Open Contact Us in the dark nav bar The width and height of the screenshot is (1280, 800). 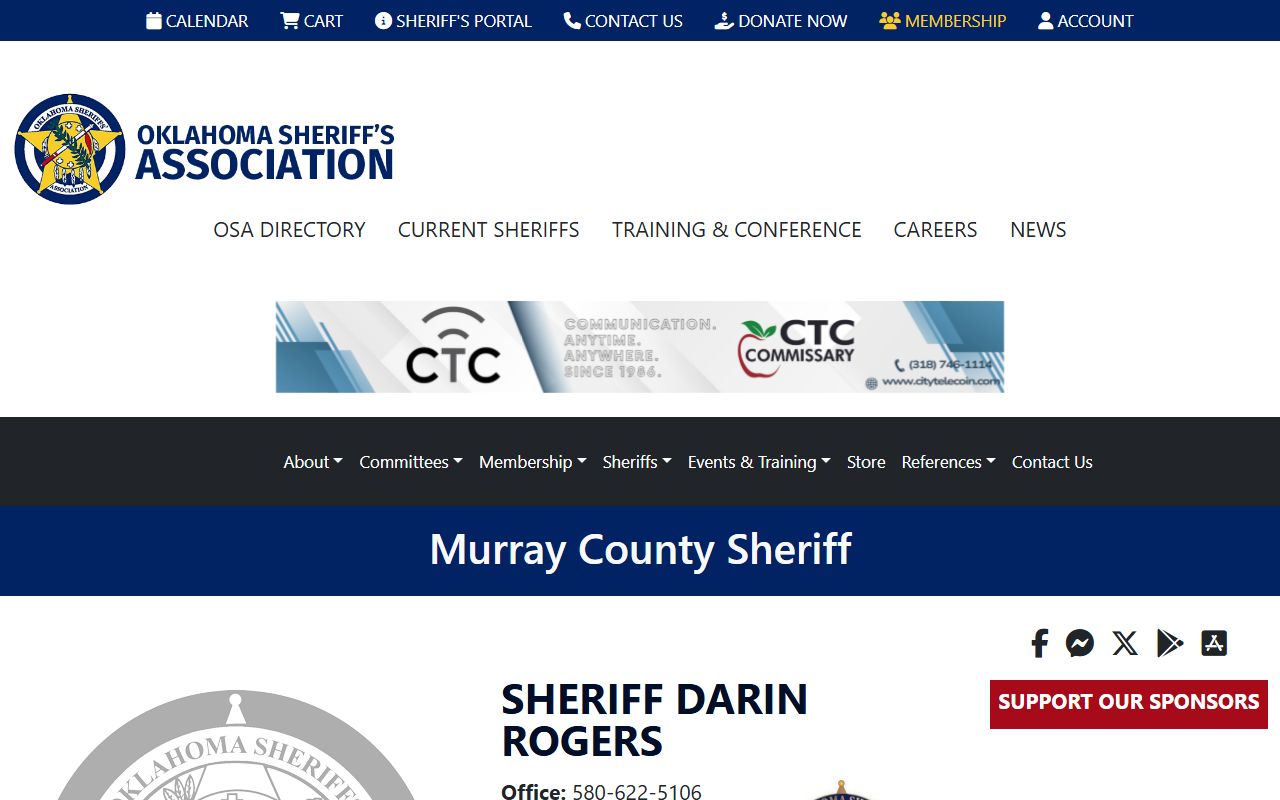tap(1052, 462)
